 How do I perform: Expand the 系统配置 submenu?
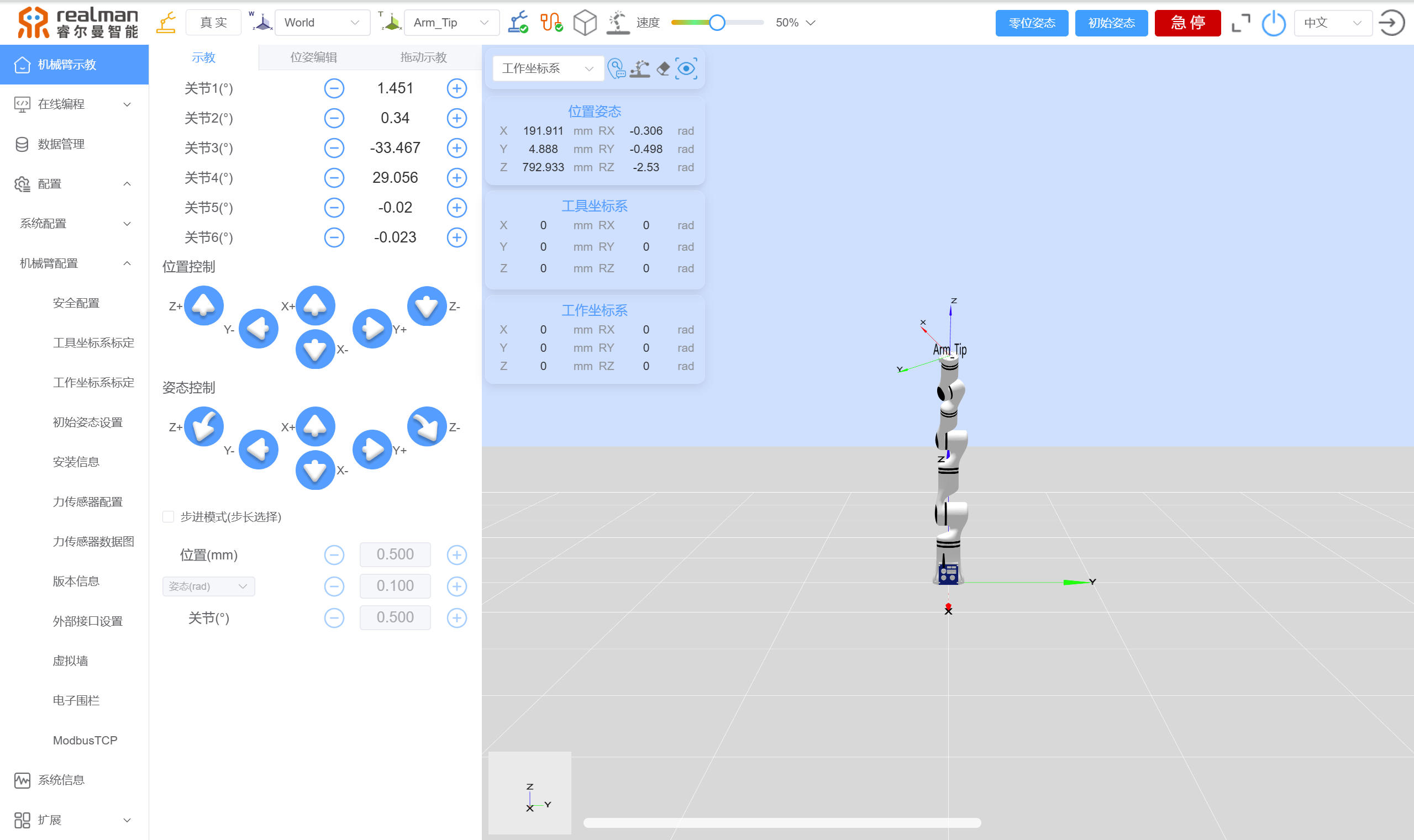(74, 224)
